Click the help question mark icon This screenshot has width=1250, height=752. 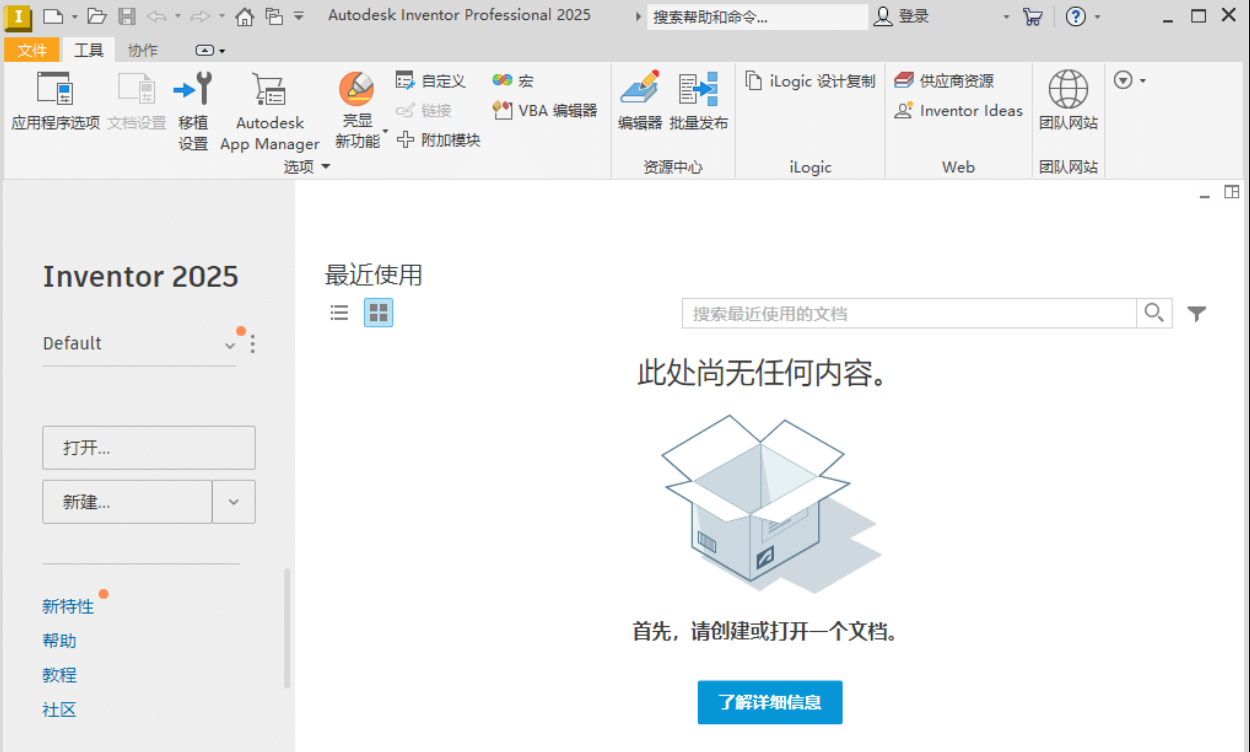click(1076, 16)
